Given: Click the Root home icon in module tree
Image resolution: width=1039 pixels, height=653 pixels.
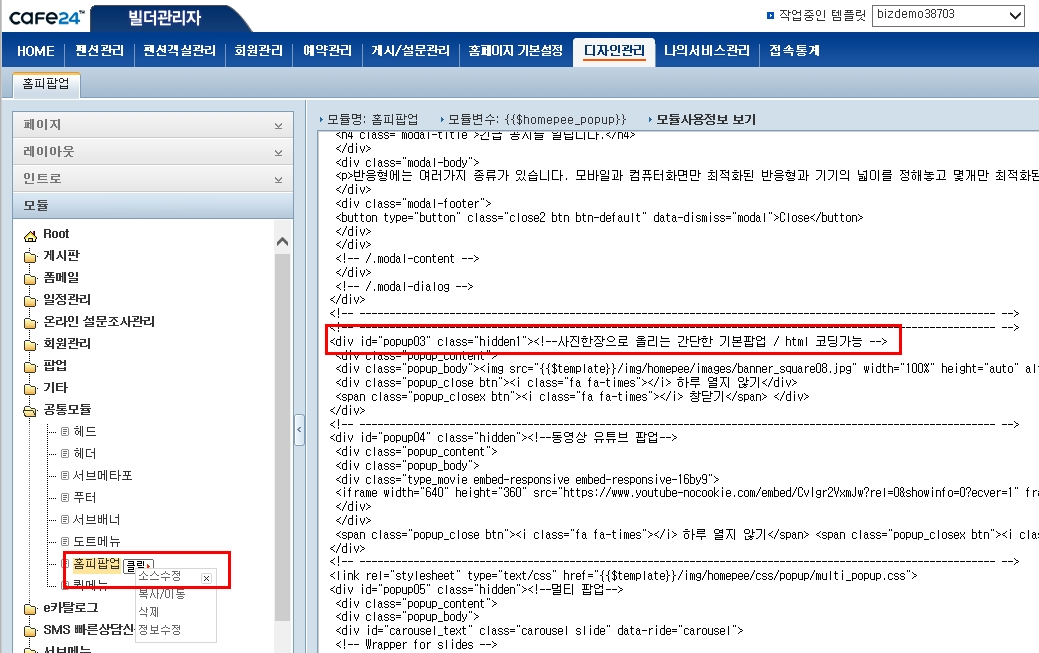Looking at the screenshot, I should (x=31, y=234).
